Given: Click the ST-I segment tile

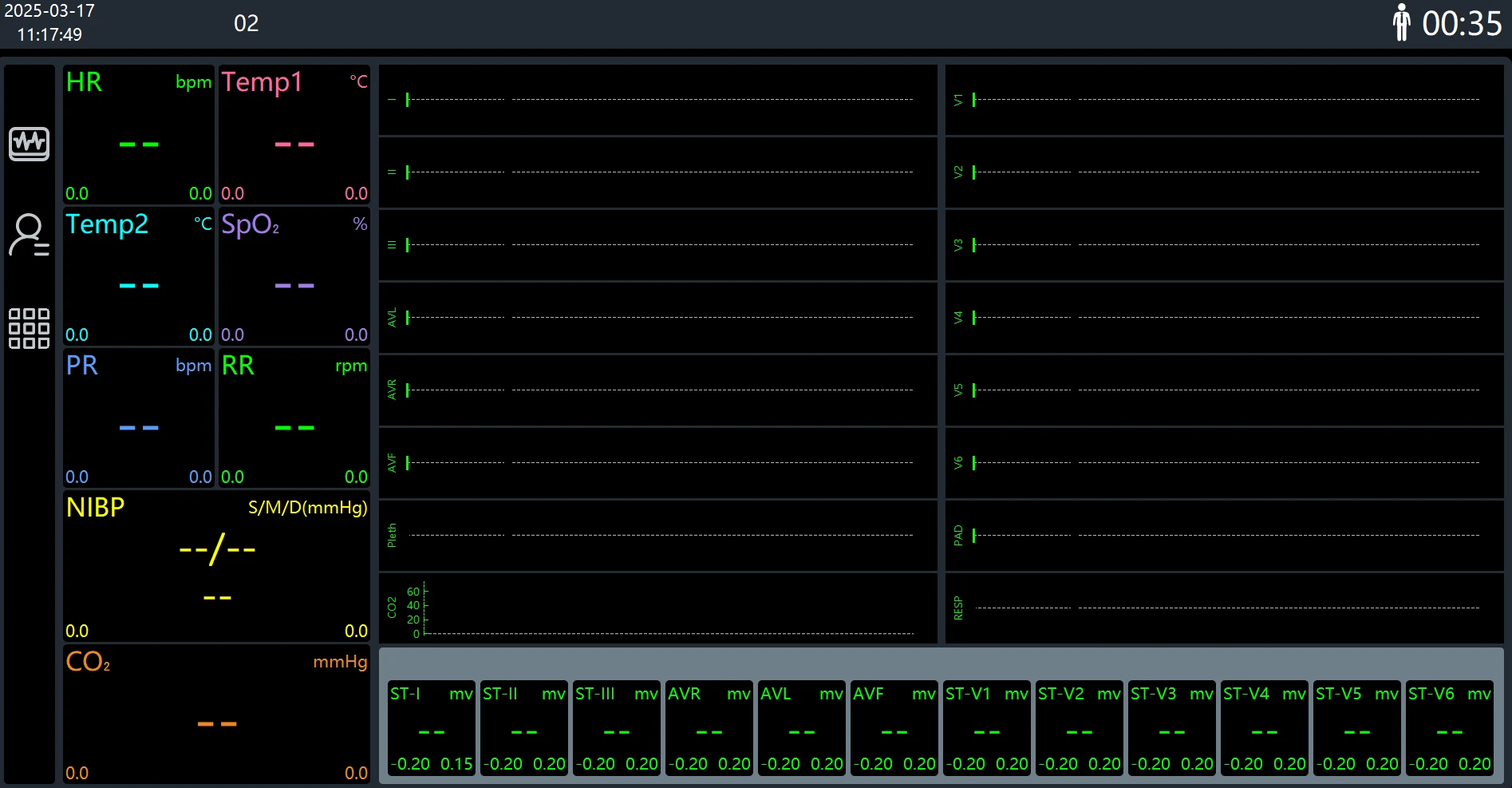Looking at the screenshot, I should [431, 727].
